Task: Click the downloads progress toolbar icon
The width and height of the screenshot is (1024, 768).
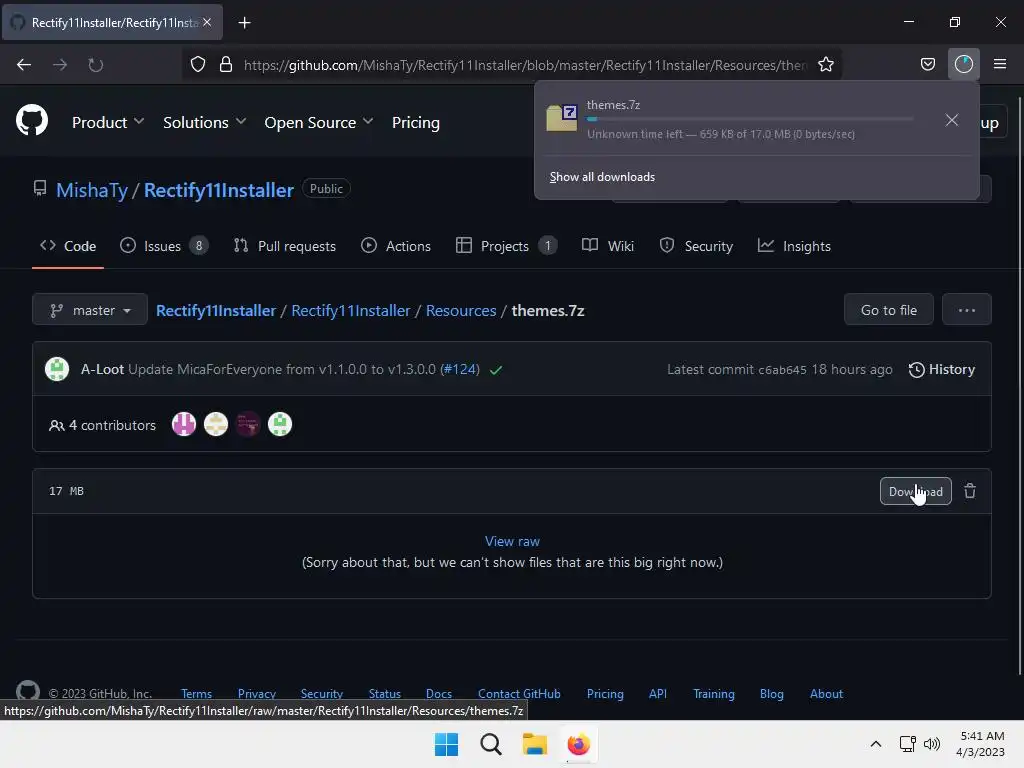Action: click(963, 64)
